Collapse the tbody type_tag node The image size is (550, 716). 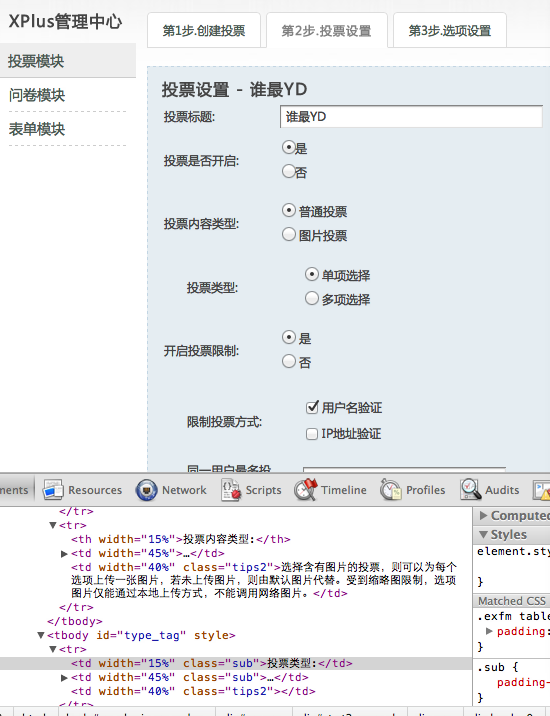tap(41, 635)
